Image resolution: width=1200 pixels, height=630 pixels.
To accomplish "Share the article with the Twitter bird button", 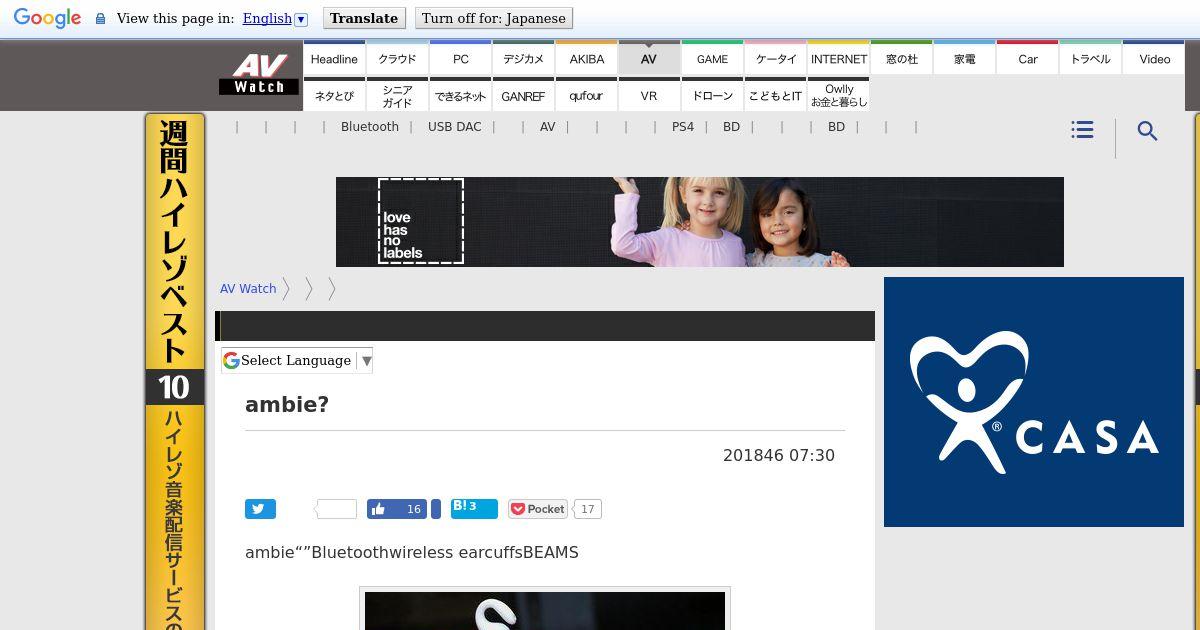I will pos(260,509).
